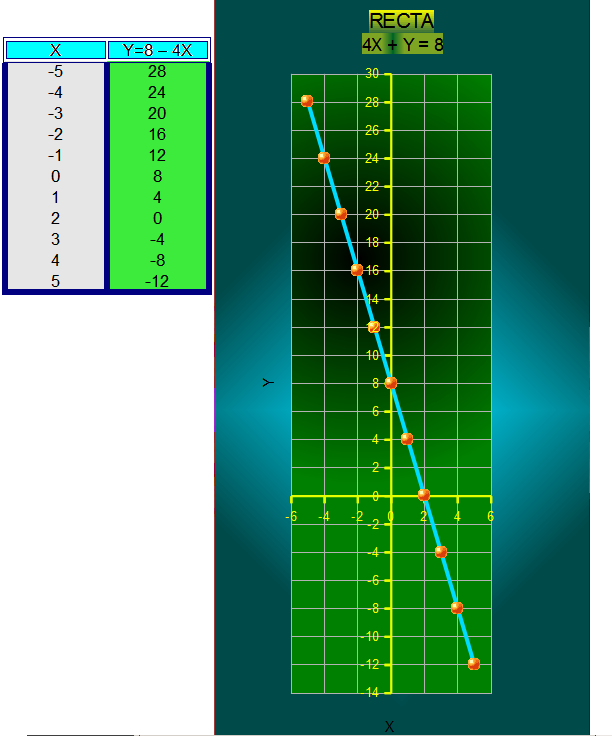
Task: Select the Y=8 – 4X header cell
Action: 158,50
